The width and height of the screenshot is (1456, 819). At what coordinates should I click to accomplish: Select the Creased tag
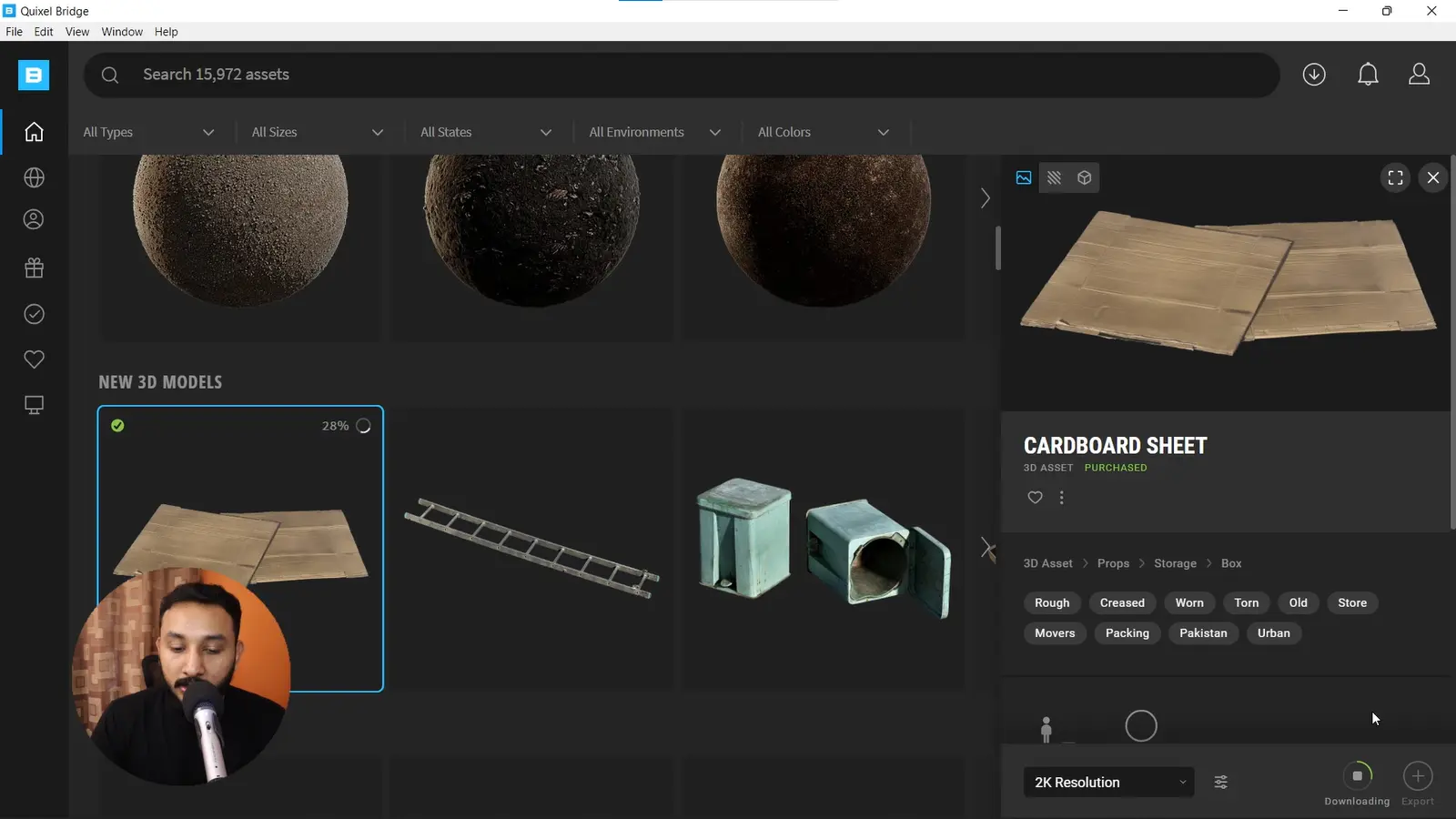1122,602
